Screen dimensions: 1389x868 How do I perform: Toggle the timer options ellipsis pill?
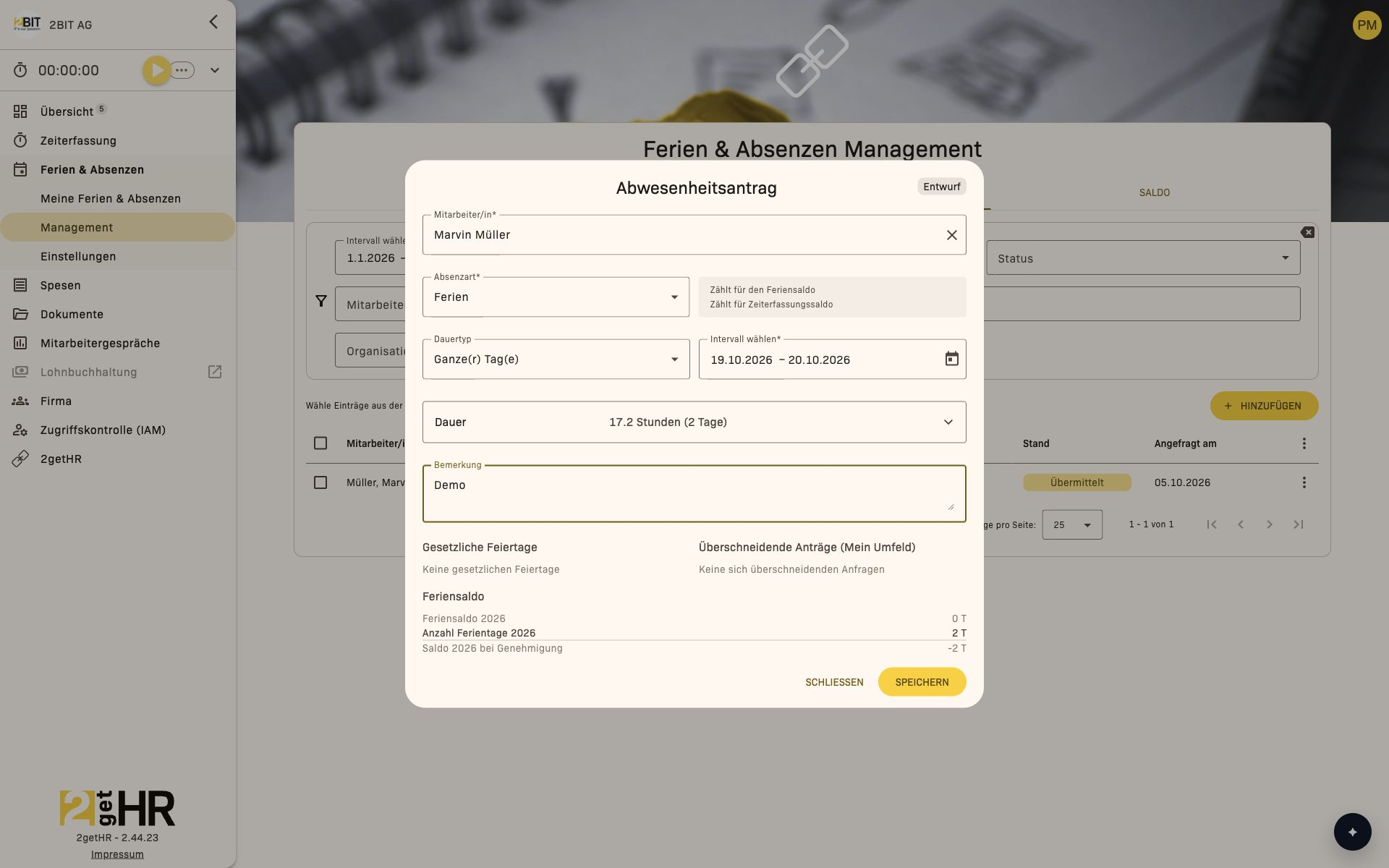pyautogui.click(x=182, y=70)
